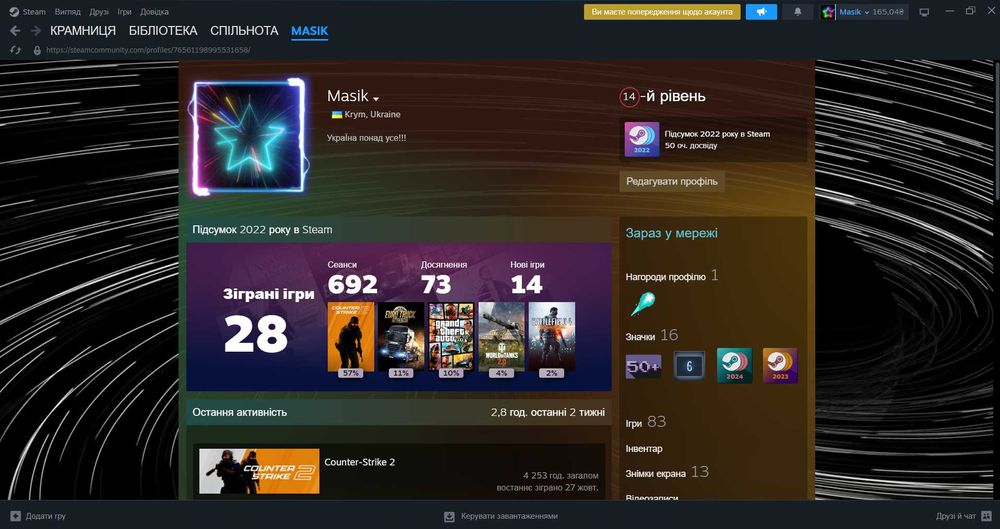Switch to MASIK tab
This screenshot has height=529, width=1000.
point(309,31)
